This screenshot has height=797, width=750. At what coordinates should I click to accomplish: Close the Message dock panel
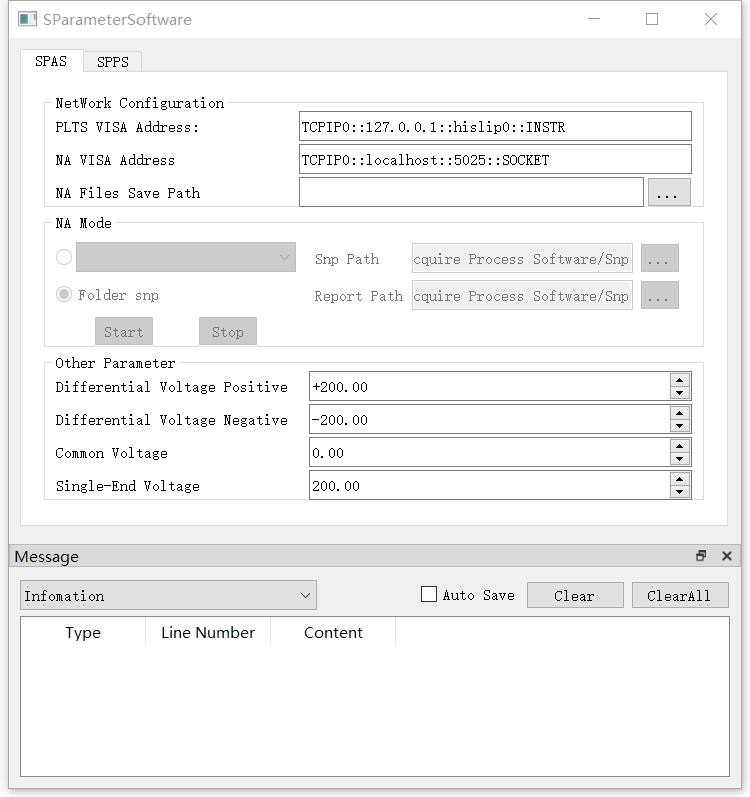(727, 556)
